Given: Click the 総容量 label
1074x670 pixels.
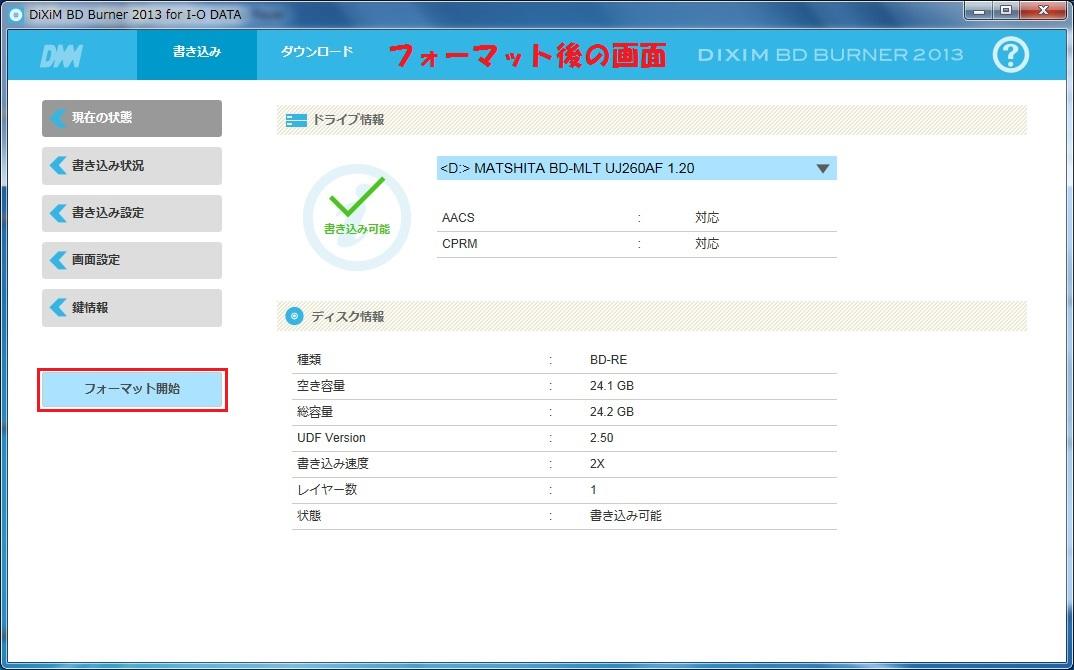Looking at the screenshot, I should [x=315, y=412].
